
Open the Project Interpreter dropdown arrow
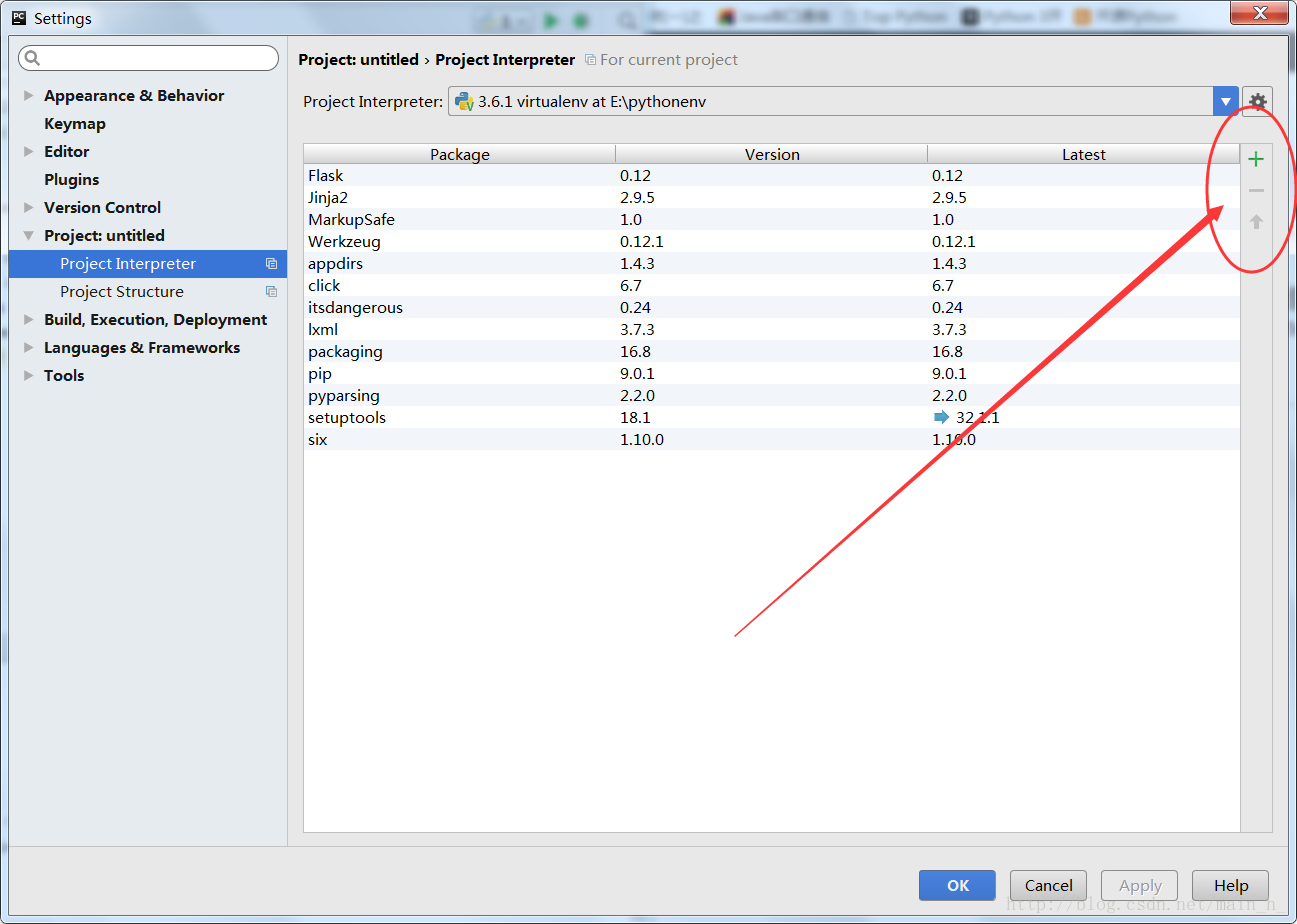pos(1226,101)
